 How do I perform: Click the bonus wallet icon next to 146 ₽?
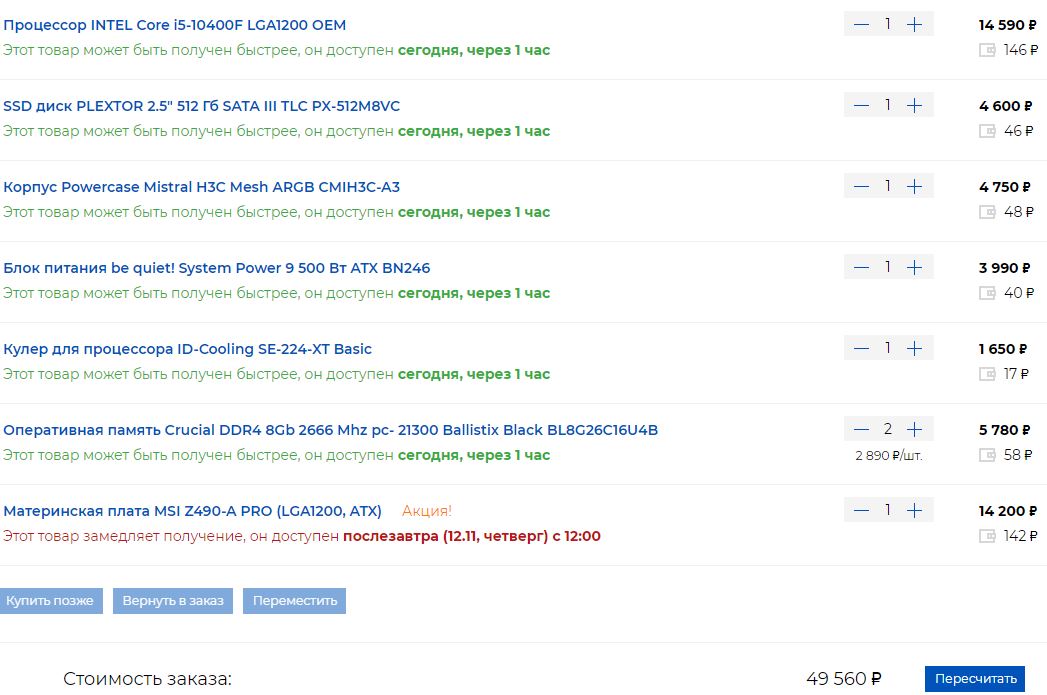click(987, 50)
